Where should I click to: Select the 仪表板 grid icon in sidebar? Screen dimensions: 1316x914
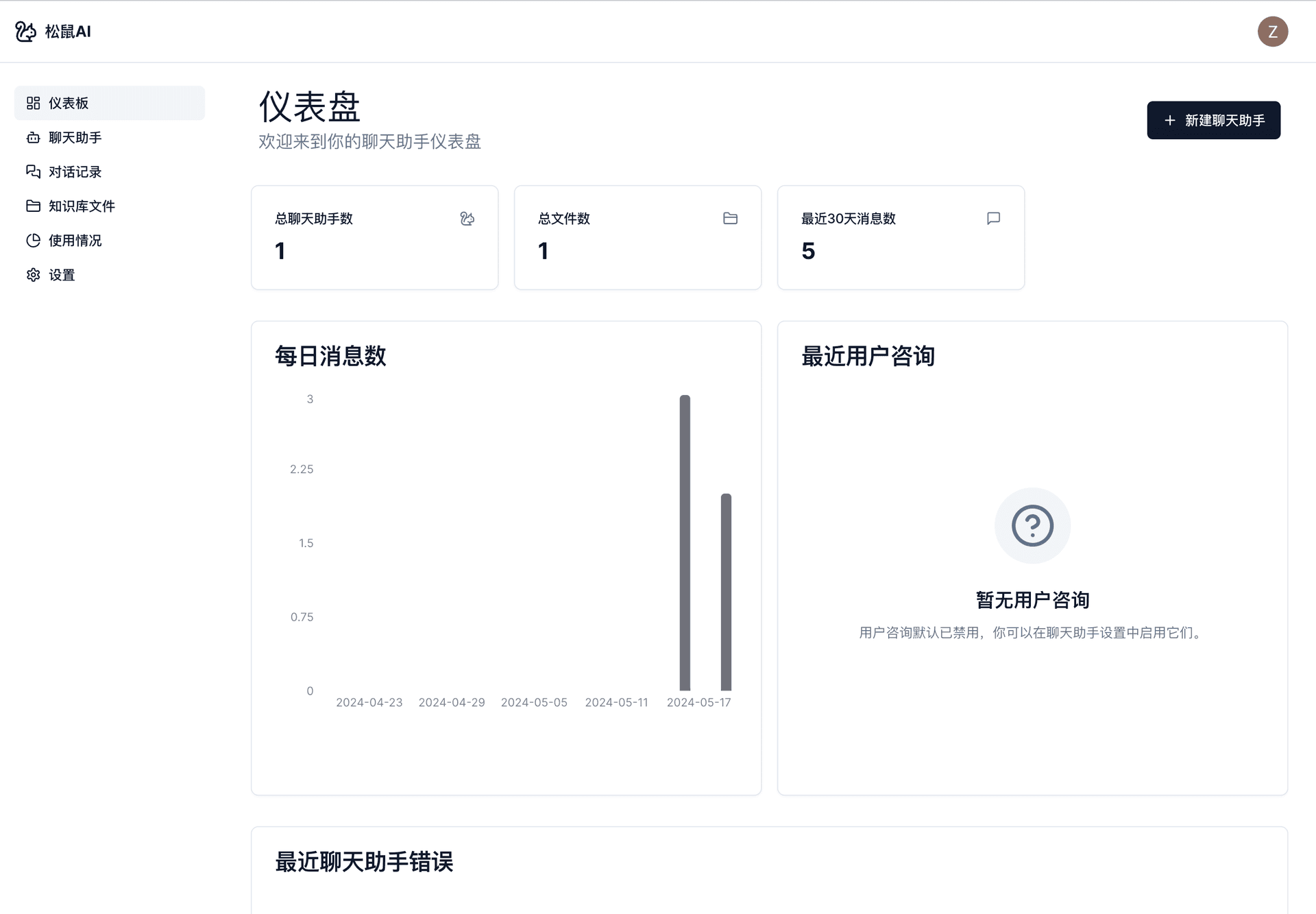[x=34, y=102]
